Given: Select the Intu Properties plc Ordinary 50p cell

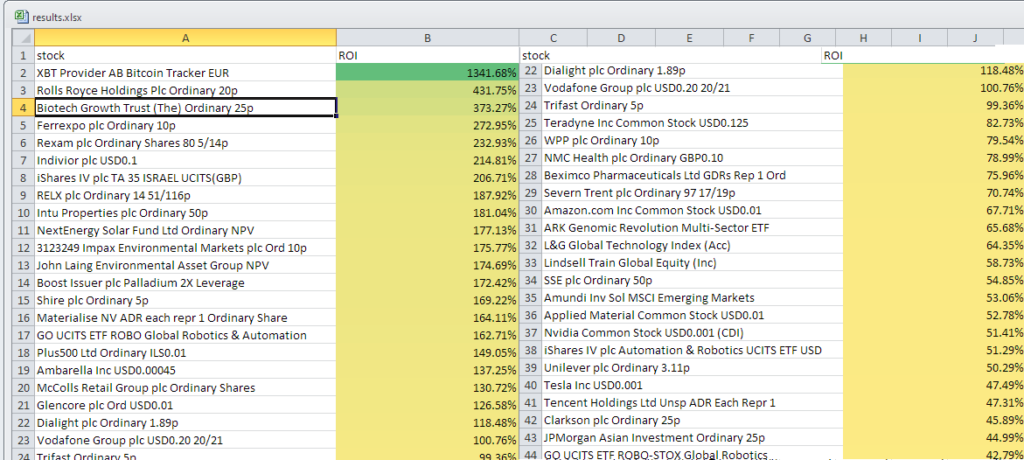Looking at the screenshot, I should coord(185,213).
